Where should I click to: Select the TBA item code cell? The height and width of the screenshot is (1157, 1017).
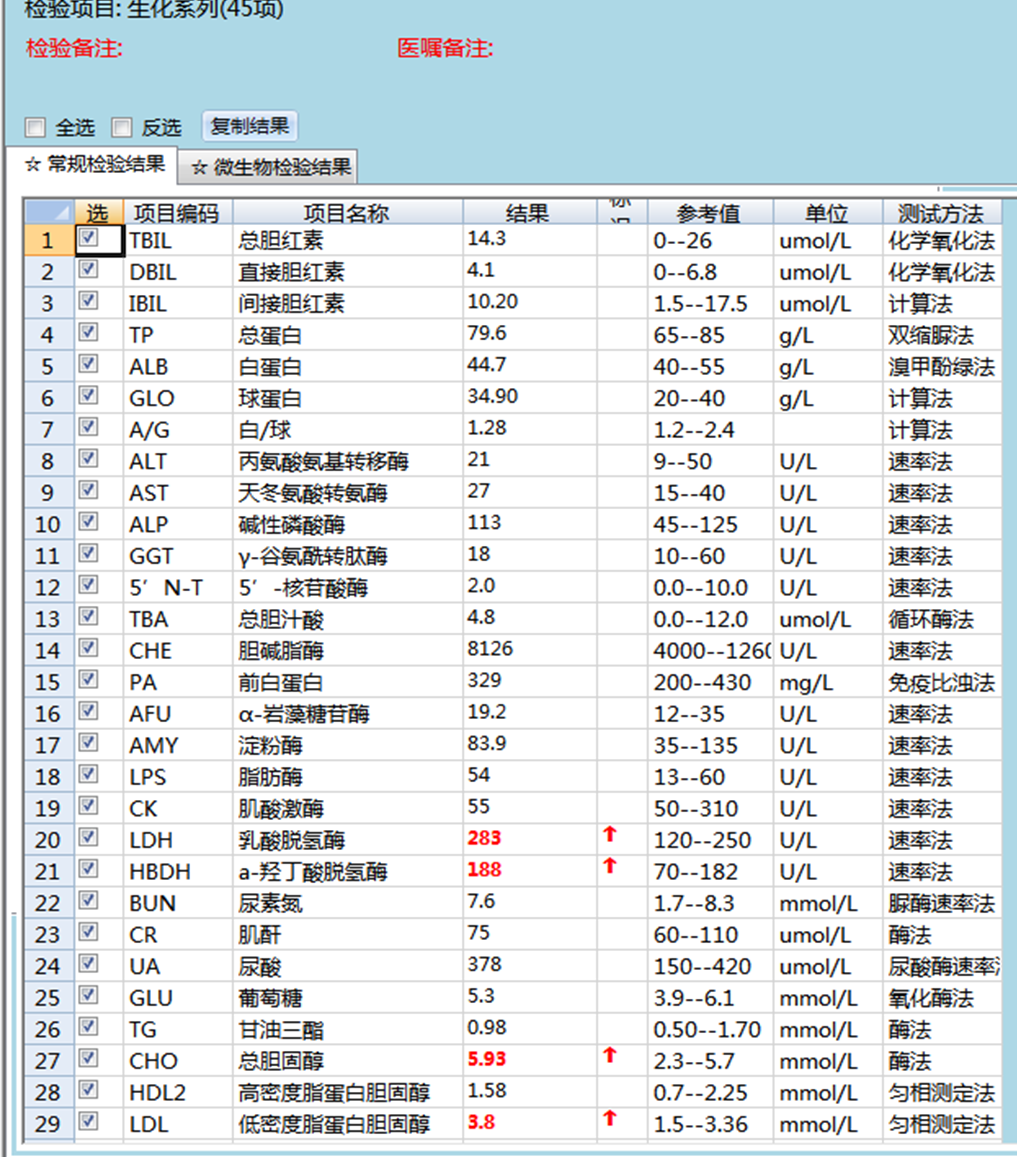click(x=178, y=619)
